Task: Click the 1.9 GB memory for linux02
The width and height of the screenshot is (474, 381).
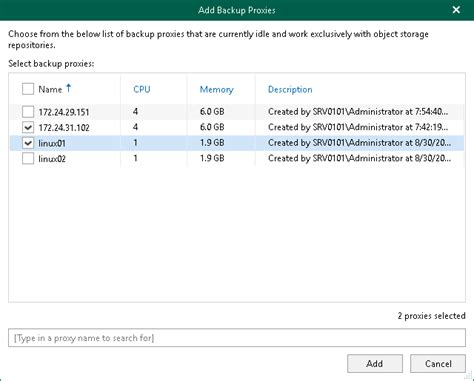Action: click(212, 159)
